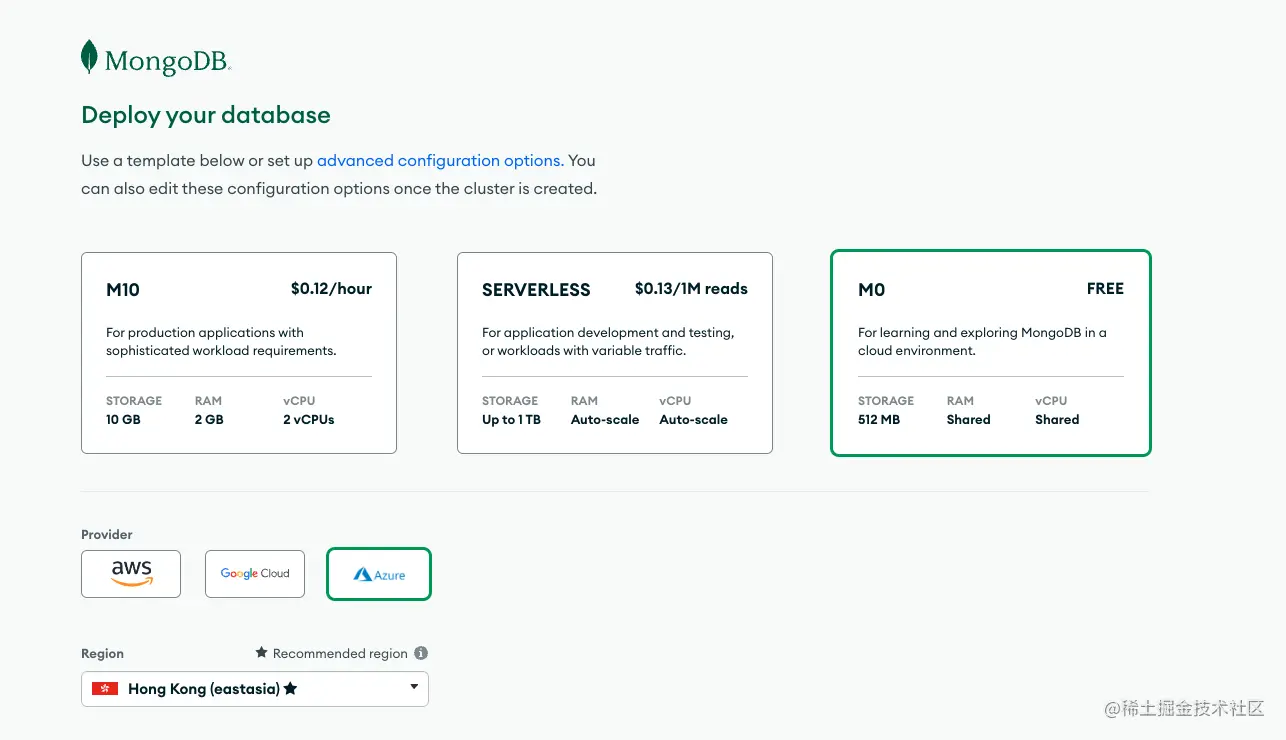1286x740 pixels.
Task: Click the 2 GB RAM value
Action: click(209, 420)
